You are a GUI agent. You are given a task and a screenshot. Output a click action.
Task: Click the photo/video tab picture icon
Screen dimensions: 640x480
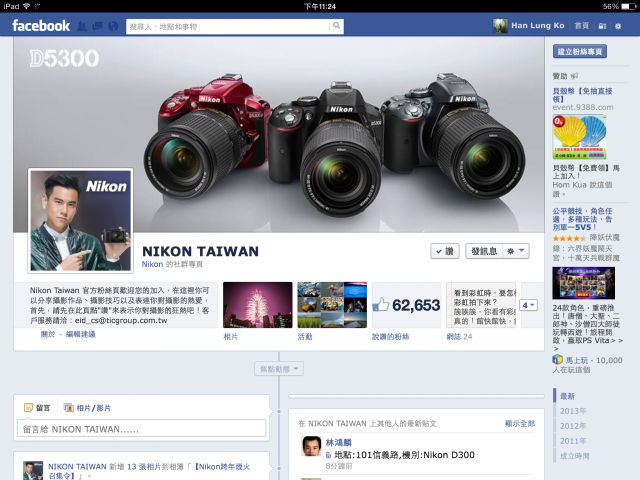(x=69, y=408)
